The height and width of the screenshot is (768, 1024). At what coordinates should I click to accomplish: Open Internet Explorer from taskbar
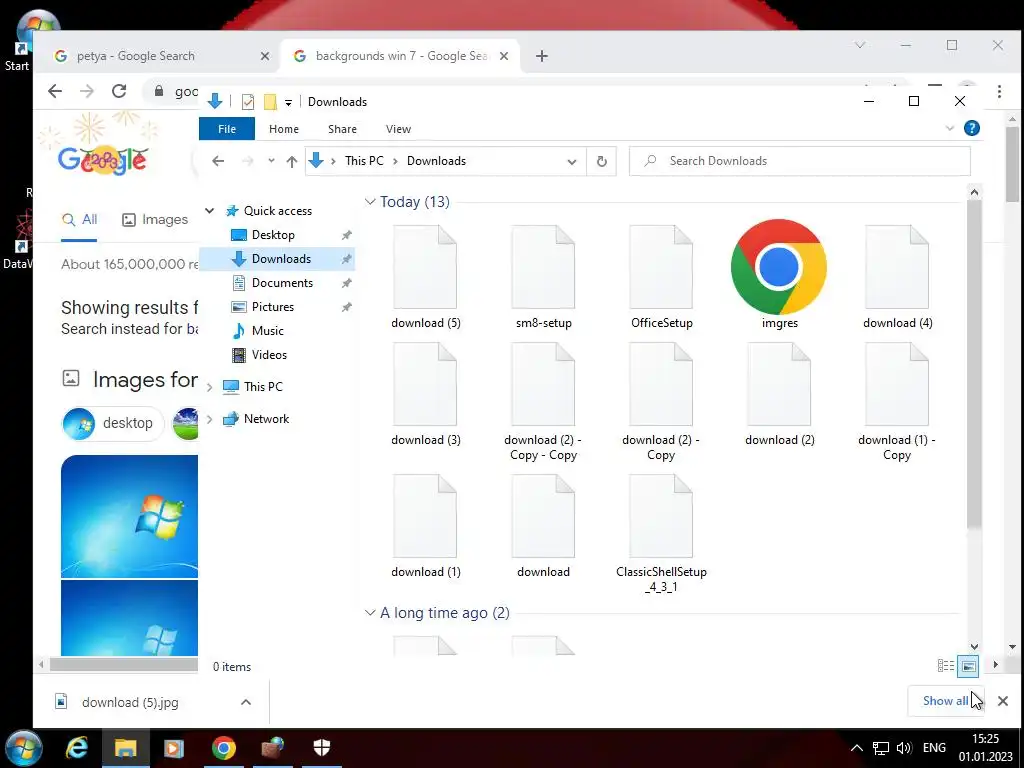[76, 748]
